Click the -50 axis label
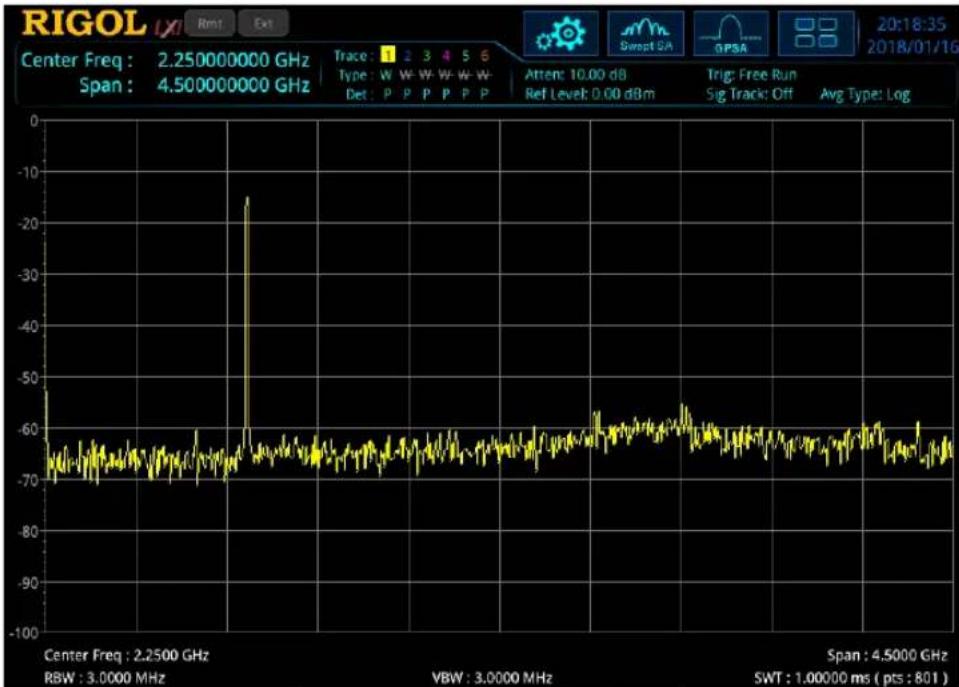959x687 pixels. tap(28, 377)
